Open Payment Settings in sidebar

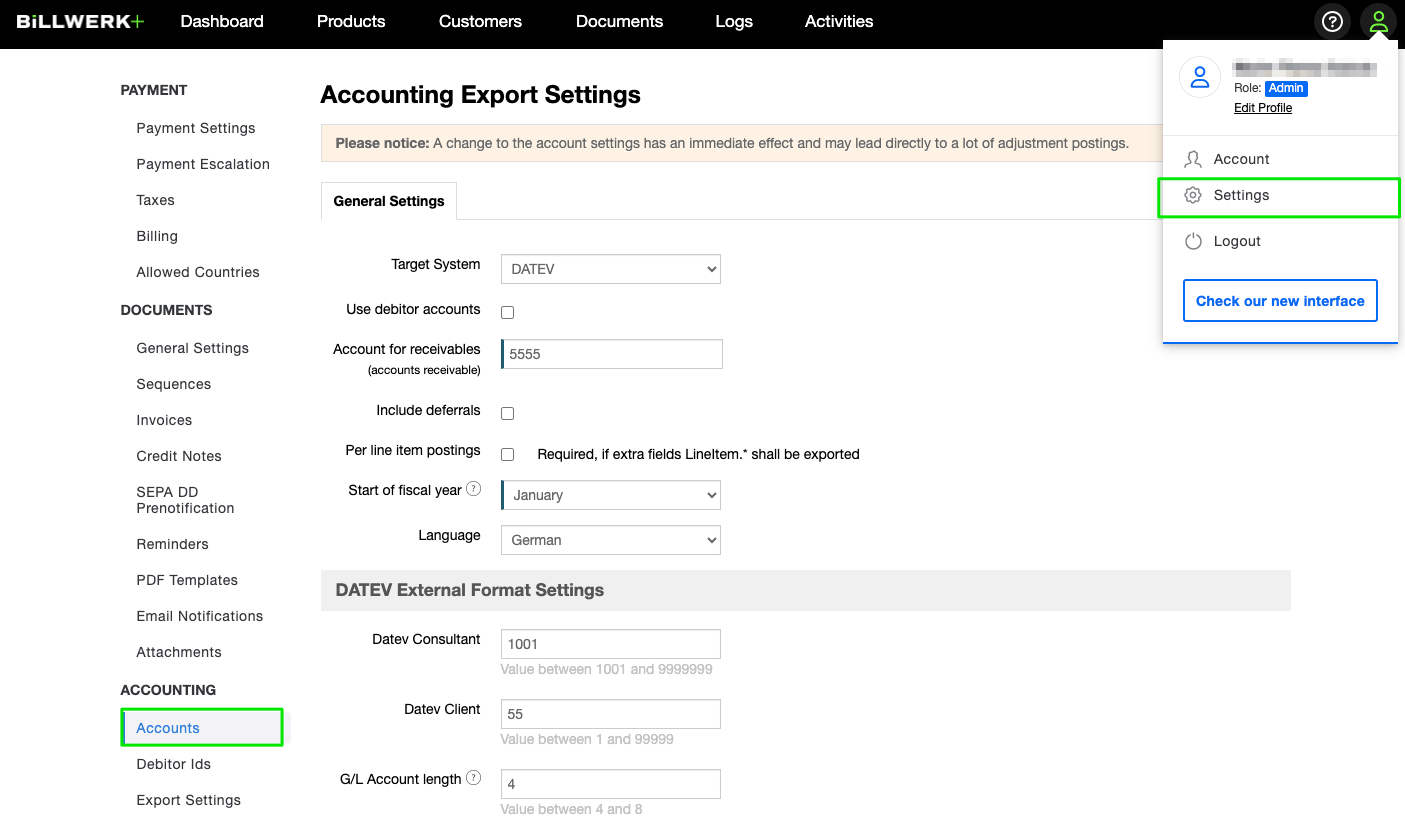click(x=196, y=128)
